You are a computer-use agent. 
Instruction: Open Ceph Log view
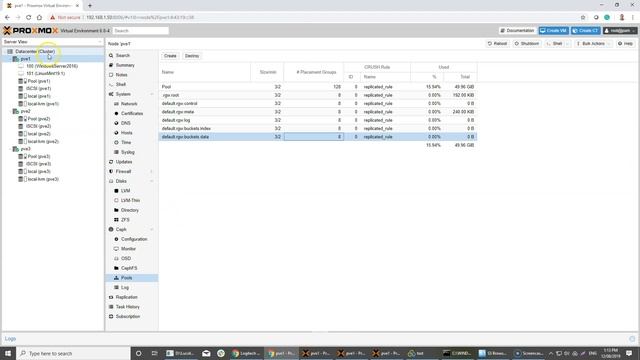click(x=124, y=288)
